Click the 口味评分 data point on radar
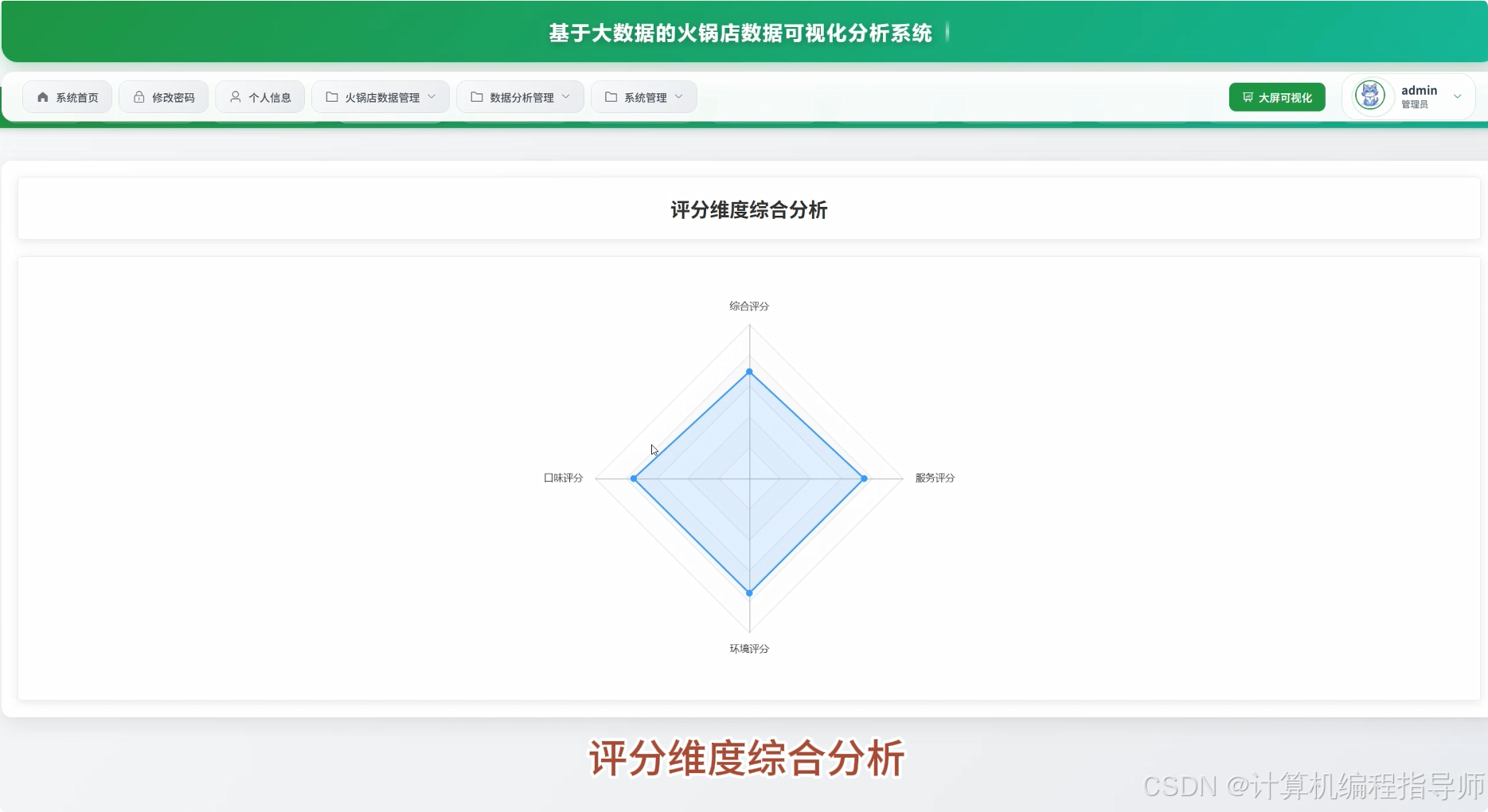 (x=634, y=478)
